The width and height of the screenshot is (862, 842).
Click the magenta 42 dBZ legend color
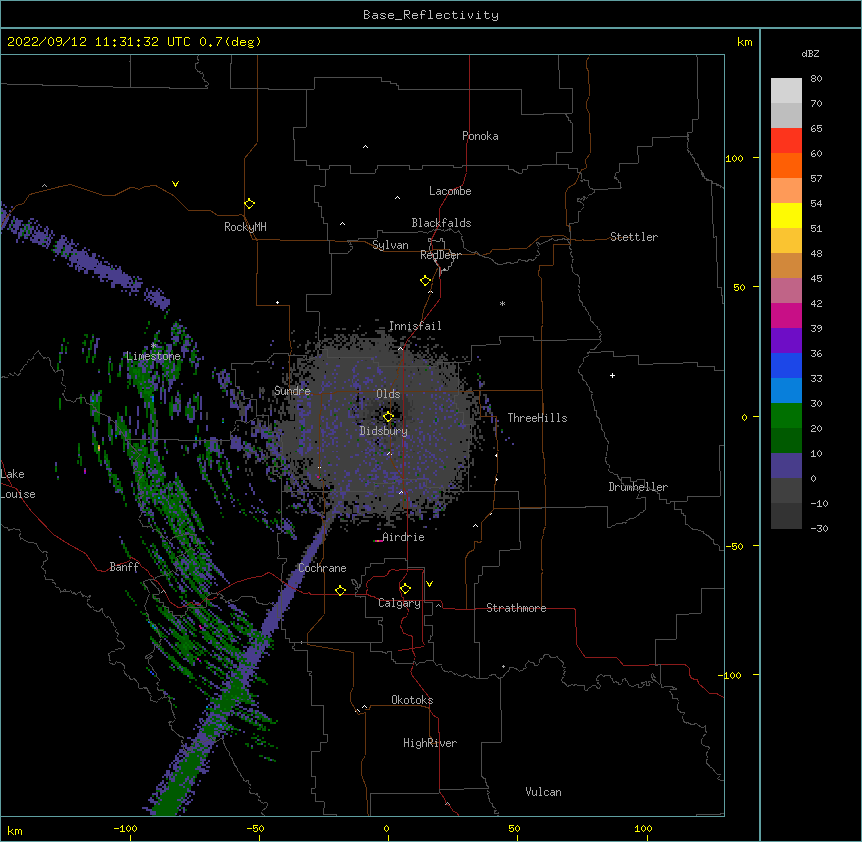(x=786, y=315)
